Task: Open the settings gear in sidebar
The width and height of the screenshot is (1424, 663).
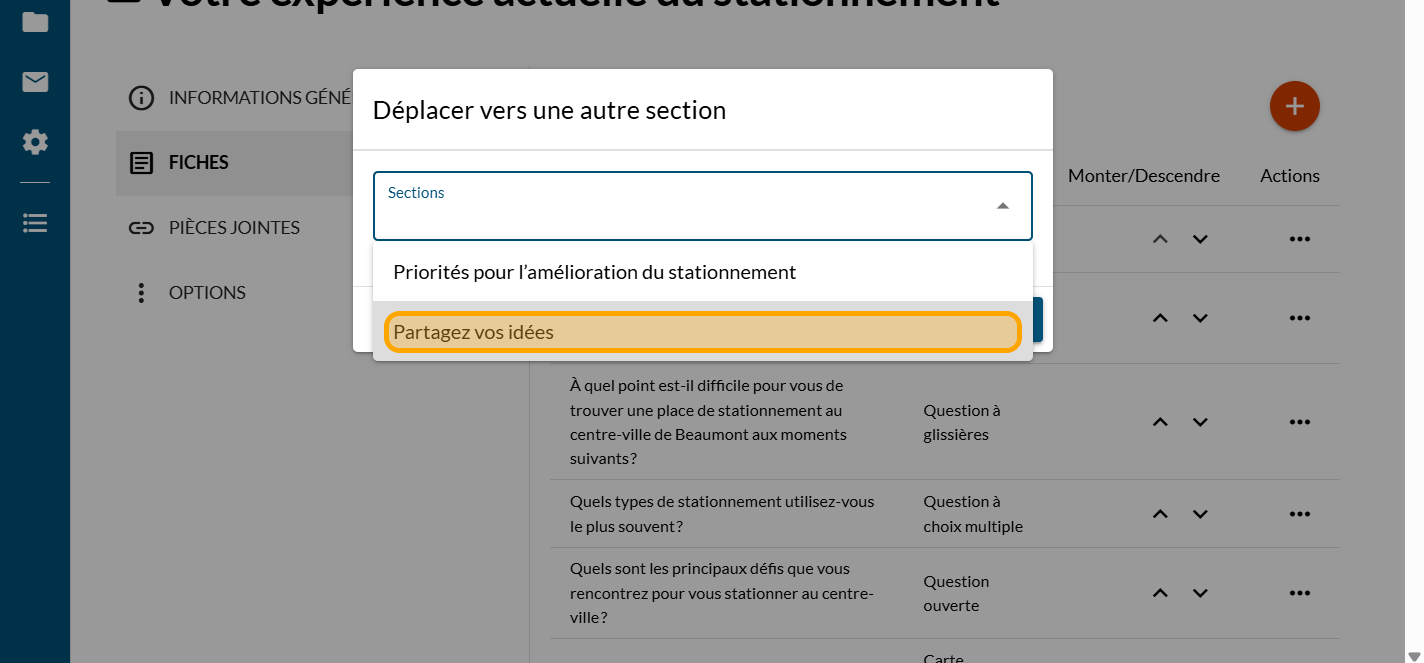Action: click(35, 142)
